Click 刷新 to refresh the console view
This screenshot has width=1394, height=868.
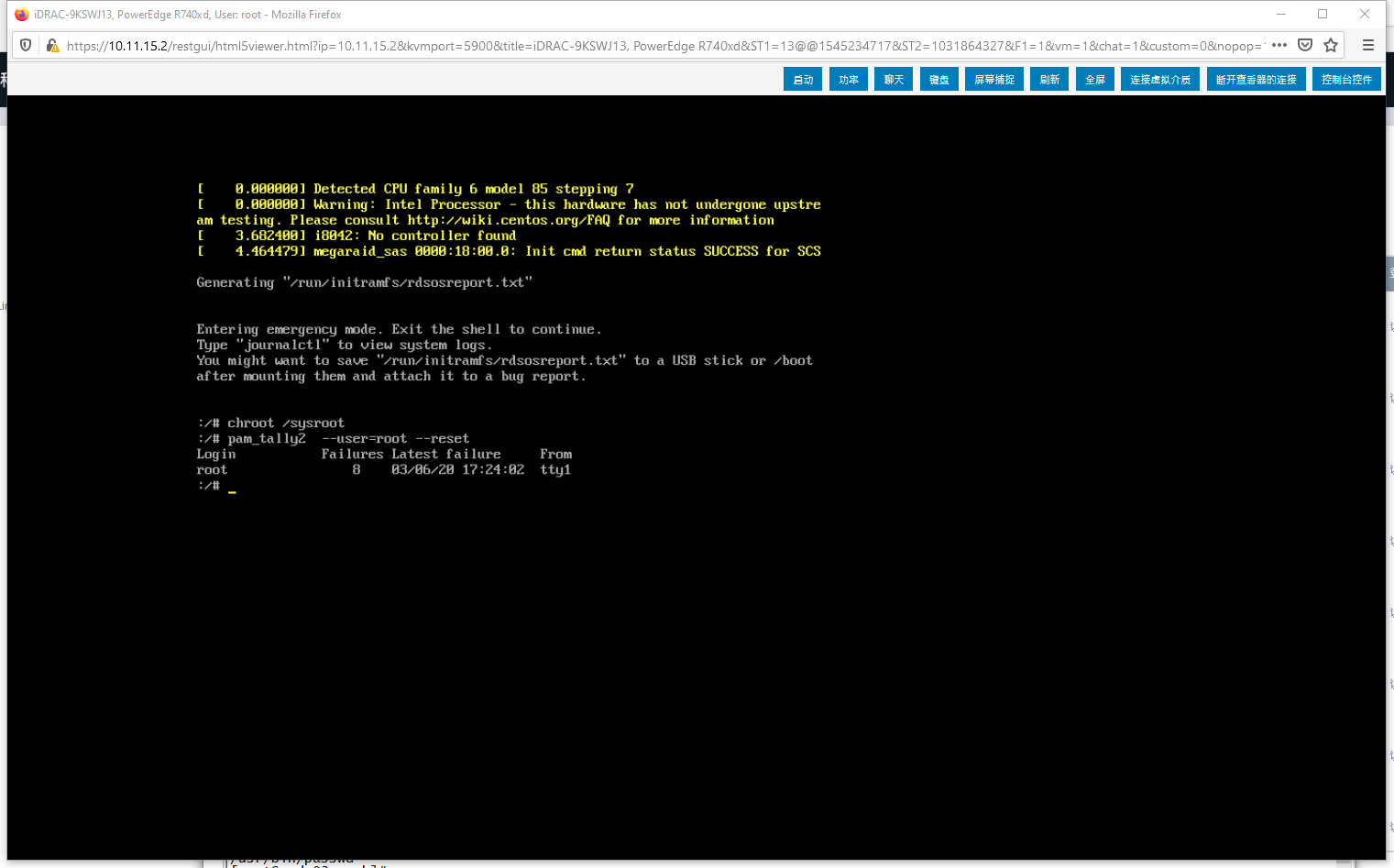tap(1048, 79)
